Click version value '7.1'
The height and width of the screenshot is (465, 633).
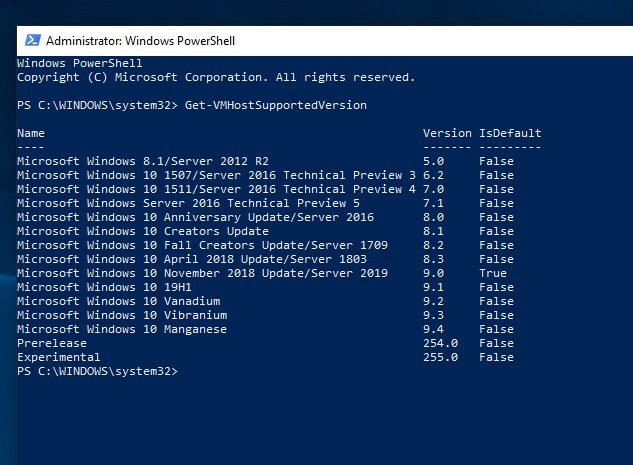pos(433,203)
